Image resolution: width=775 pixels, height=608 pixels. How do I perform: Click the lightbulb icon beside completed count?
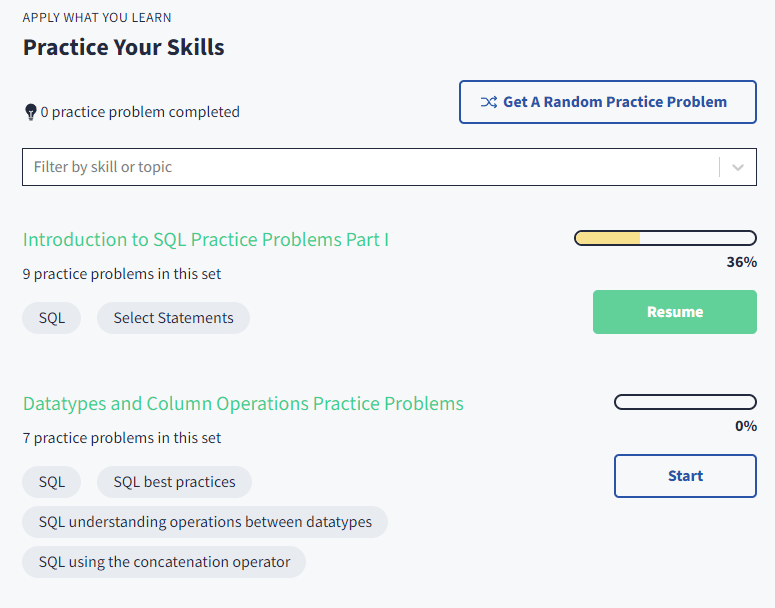30,112
